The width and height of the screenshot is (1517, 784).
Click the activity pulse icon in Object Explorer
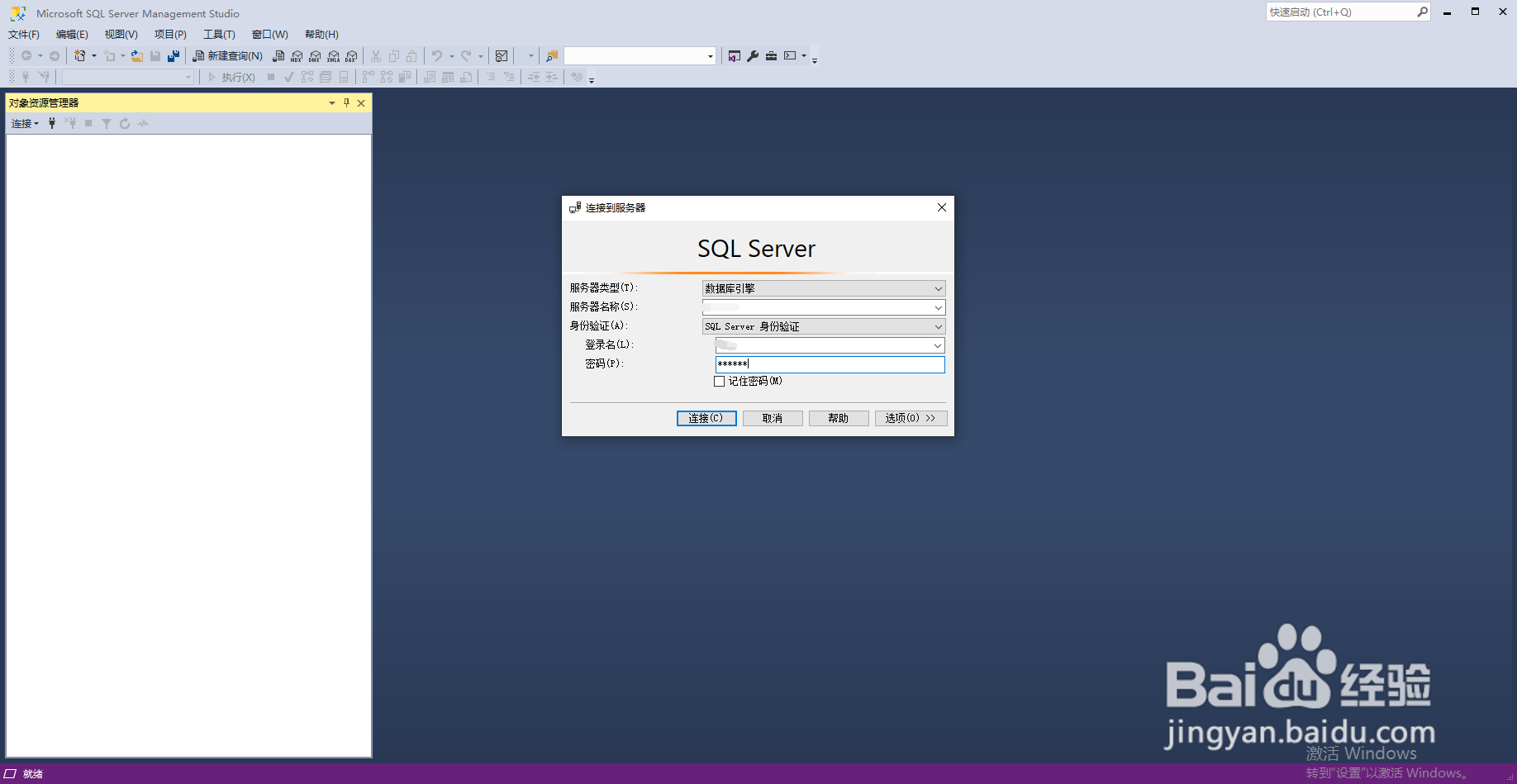(x=143, y=123)
